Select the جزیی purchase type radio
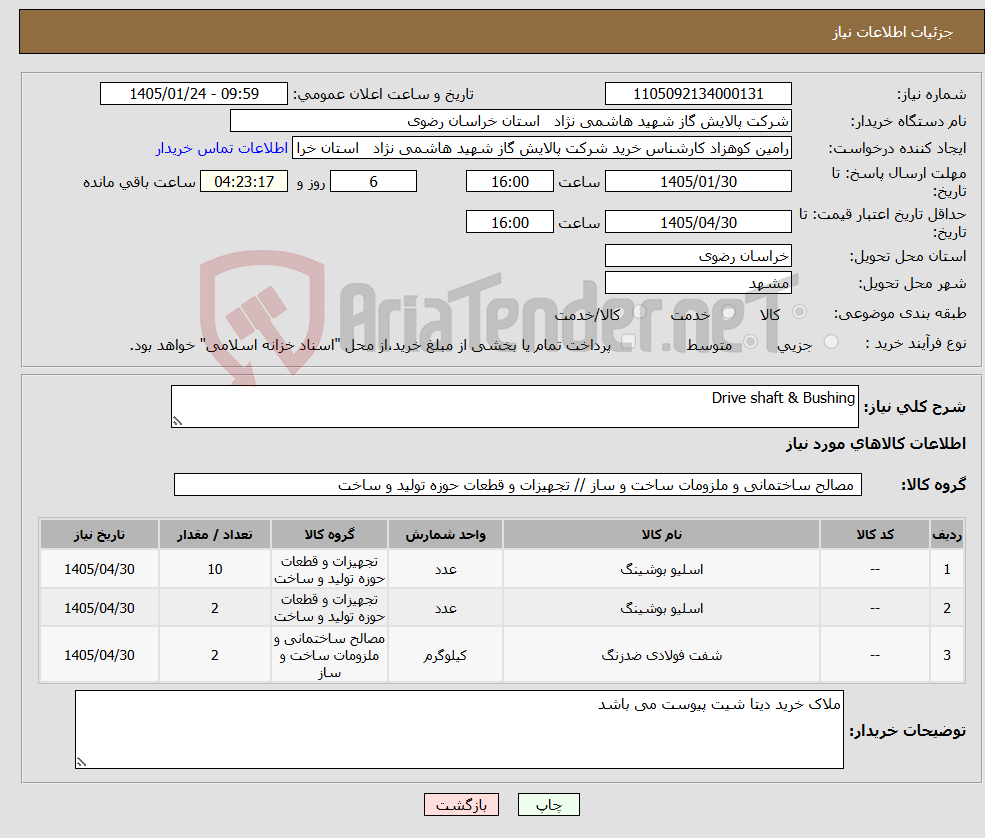 831,342
